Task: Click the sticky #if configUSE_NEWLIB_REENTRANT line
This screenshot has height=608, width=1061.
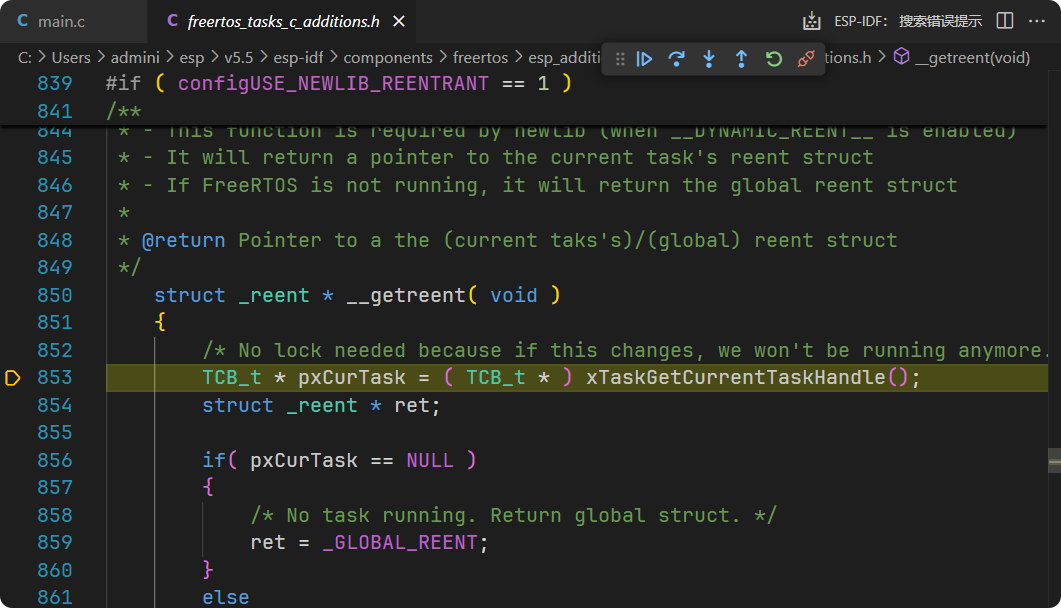Action: [x=338, y=83]
